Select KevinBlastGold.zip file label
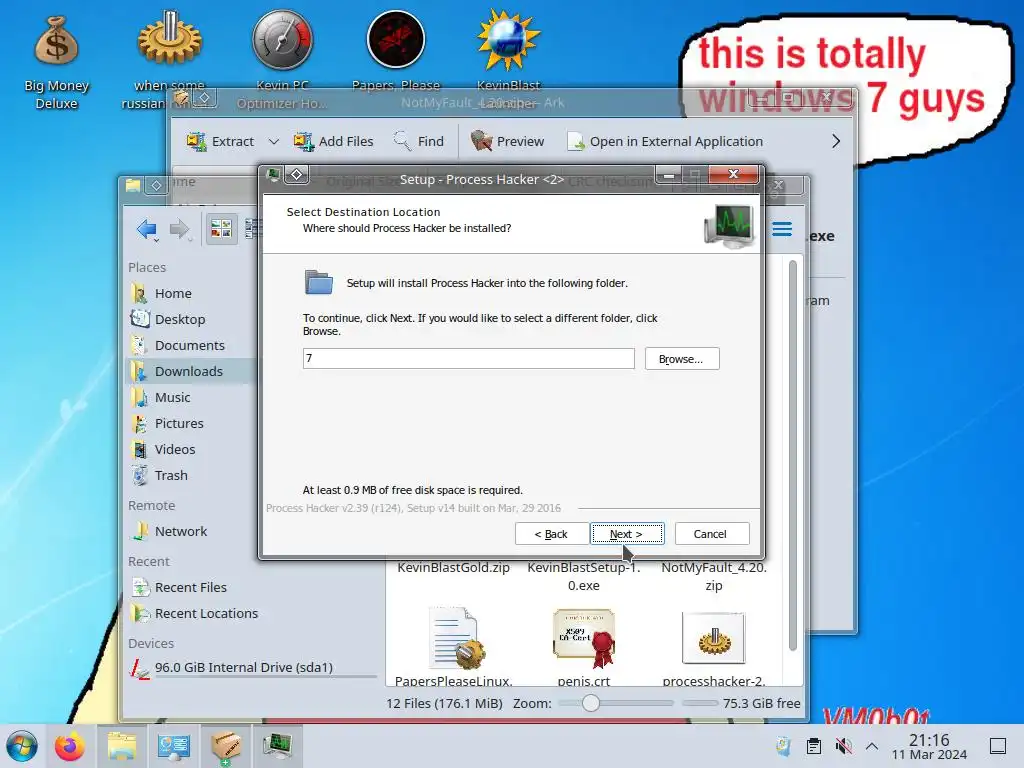 point(453,568)
